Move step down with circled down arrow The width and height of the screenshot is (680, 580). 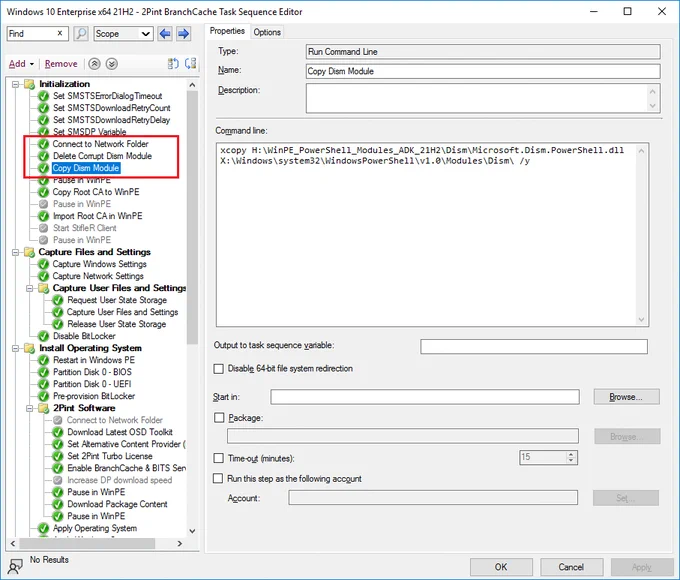pyautogui.click(x=111, y=64)
